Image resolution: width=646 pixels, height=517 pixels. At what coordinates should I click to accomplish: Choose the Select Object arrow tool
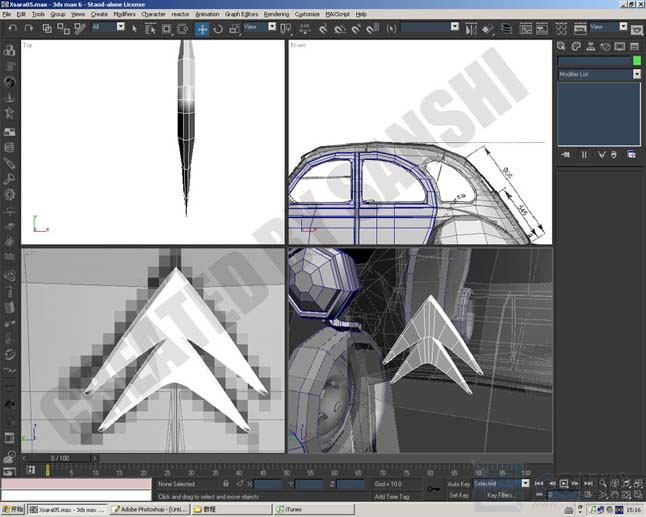click(134, 28)
